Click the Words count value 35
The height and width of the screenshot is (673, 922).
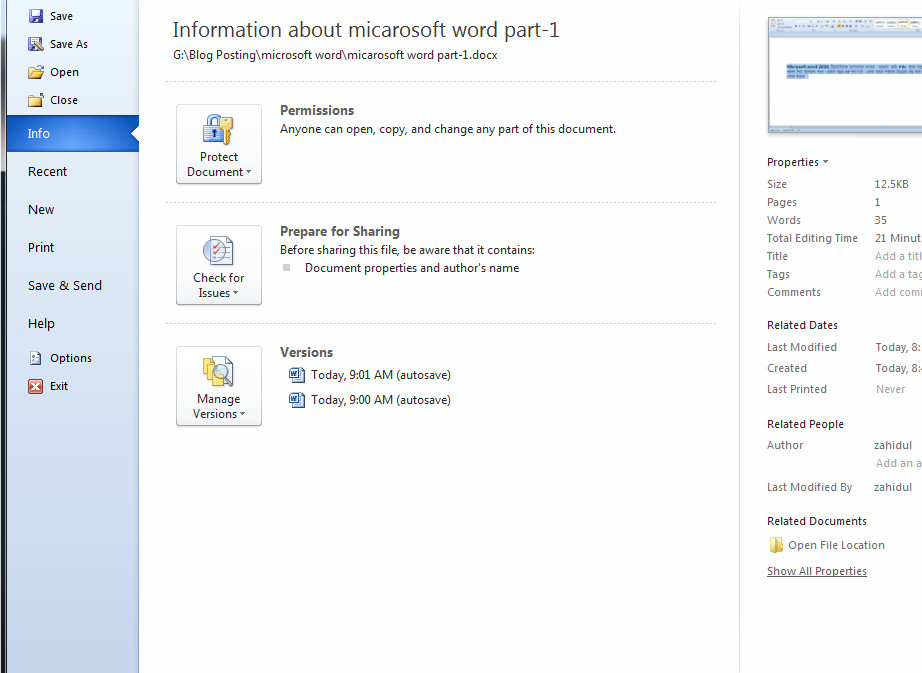coord(880,220)
